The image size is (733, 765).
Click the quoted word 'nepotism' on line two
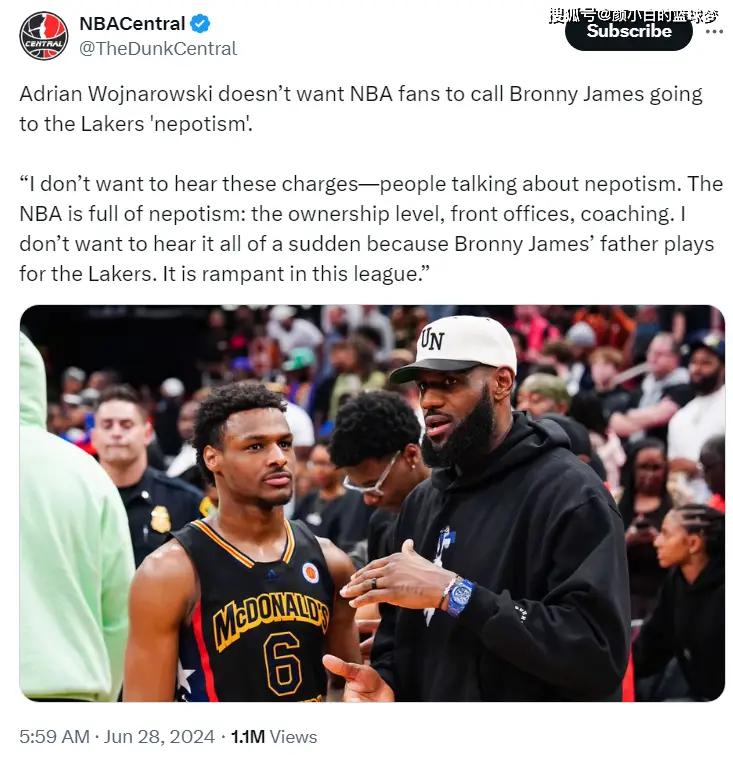point(203,124)
